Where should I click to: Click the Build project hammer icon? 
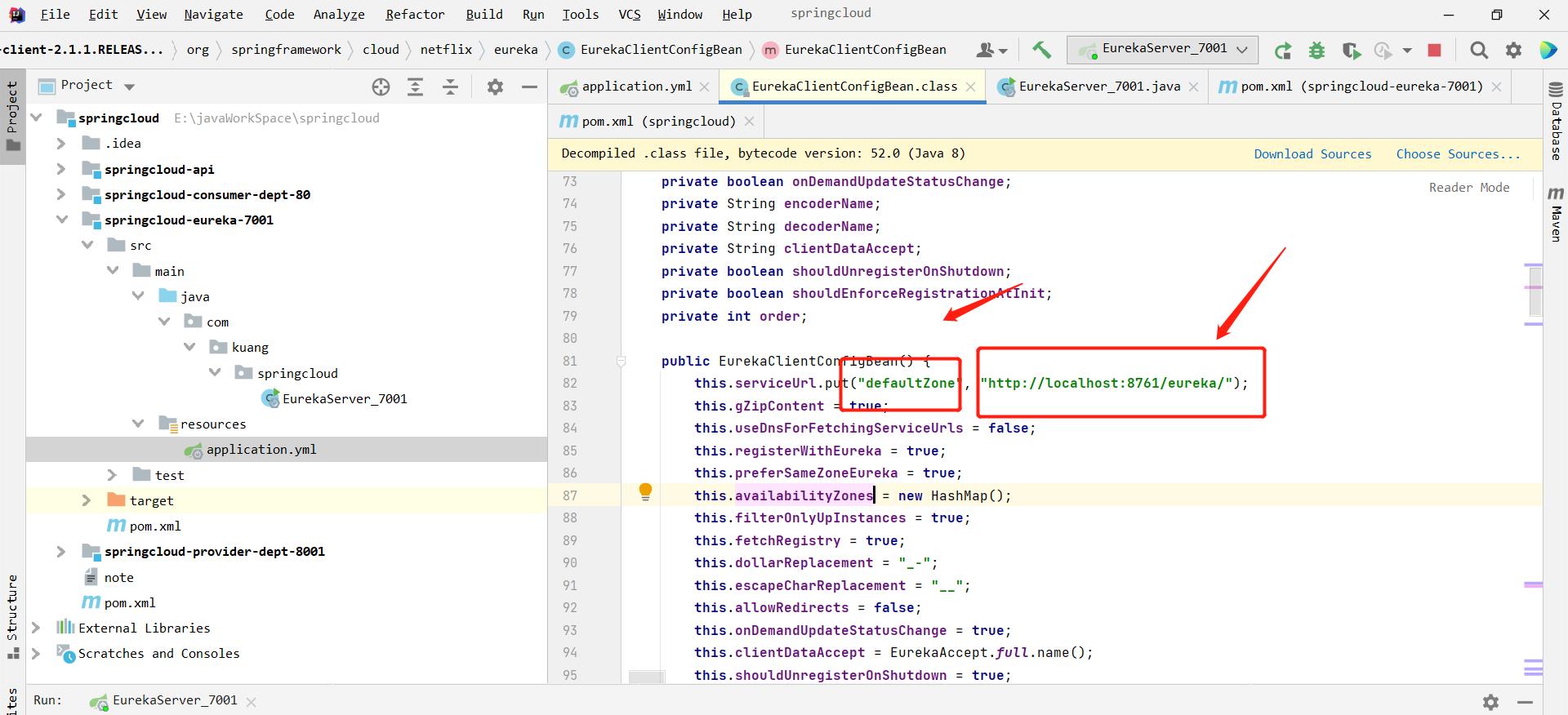click(x=1041, y=50)
